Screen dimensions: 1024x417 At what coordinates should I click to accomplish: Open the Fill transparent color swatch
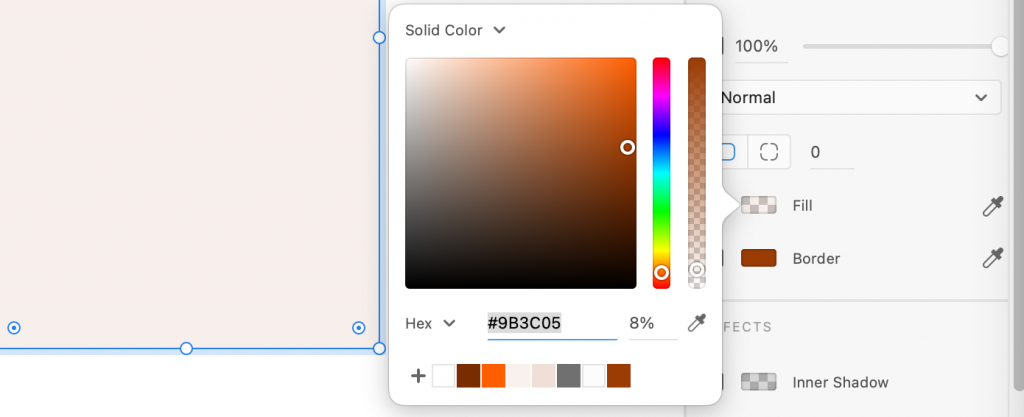coord(759,206)
